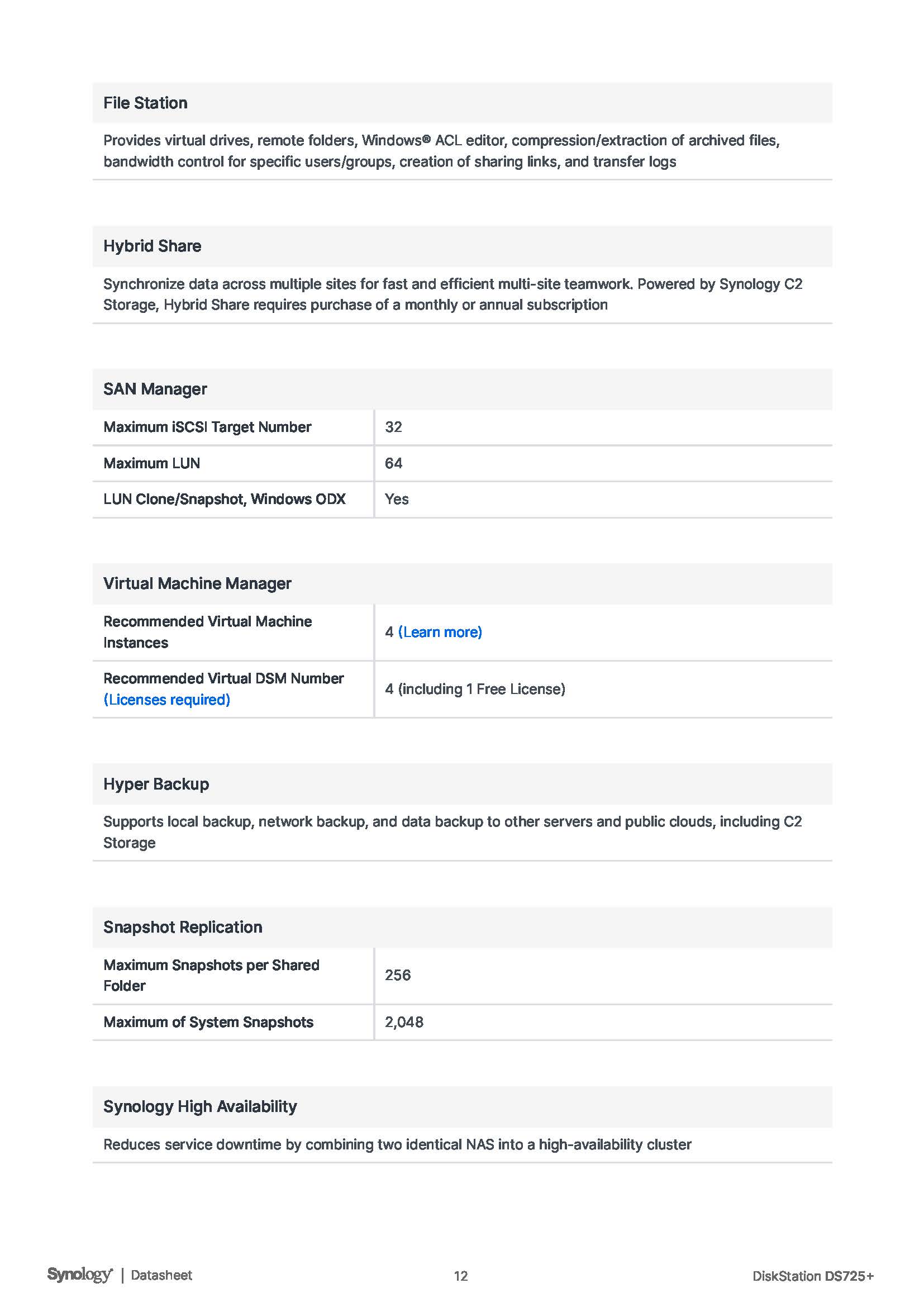Click the Virtual Machine Manager heading
Viewport: 924px width, 1307px height.
pos(197,583)
